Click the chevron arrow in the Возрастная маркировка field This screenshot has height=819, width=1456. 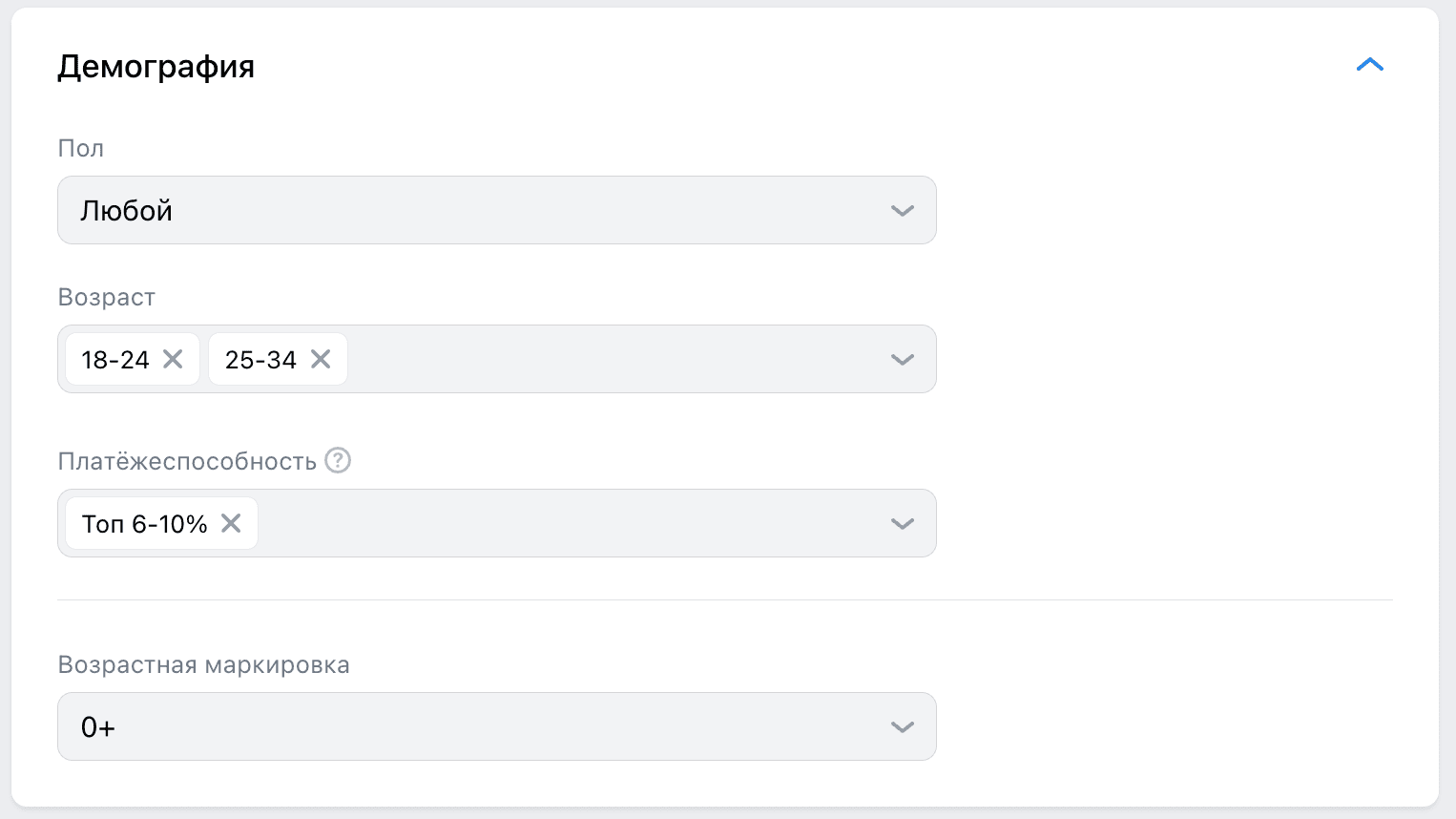902,726
